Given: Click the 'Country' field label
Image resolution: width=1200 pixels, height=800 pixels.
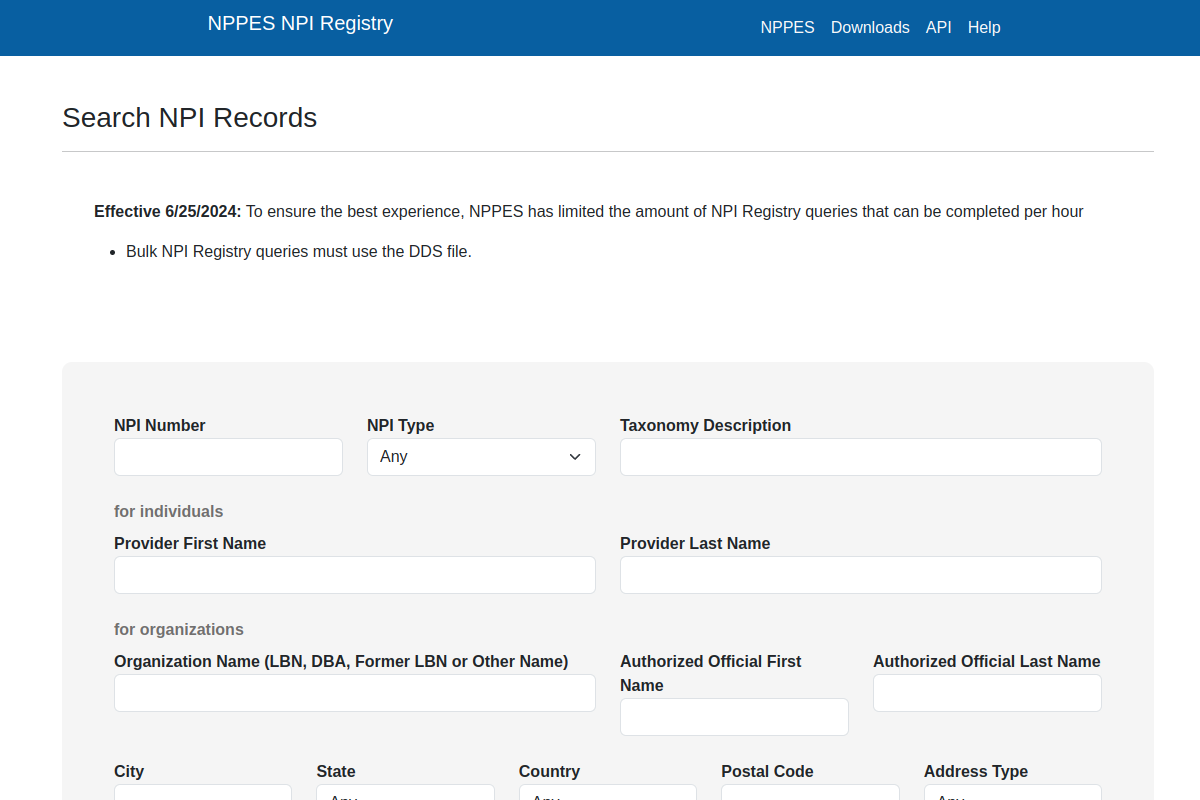Looking at the screenshot, I should 549,772.
